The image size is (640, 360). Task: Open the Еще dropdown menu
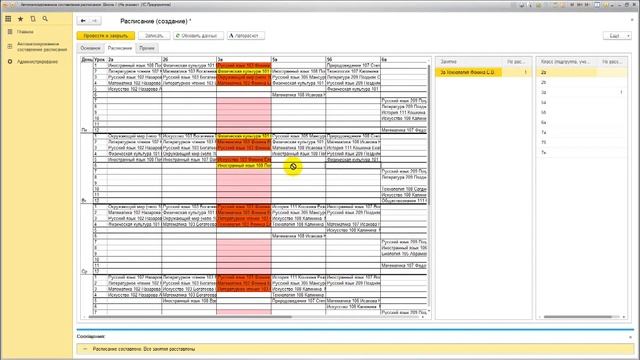(x=617, y=36)
